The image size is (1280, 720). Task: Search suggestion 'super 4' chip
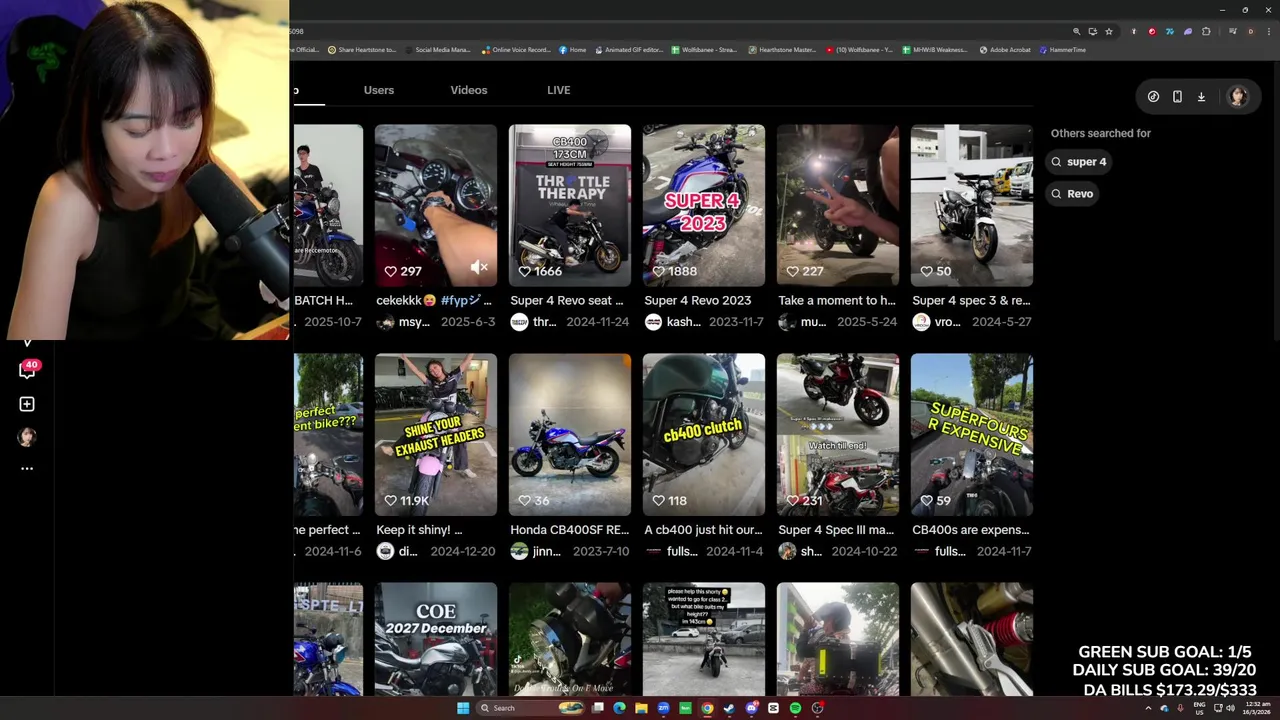[1078, 162]
